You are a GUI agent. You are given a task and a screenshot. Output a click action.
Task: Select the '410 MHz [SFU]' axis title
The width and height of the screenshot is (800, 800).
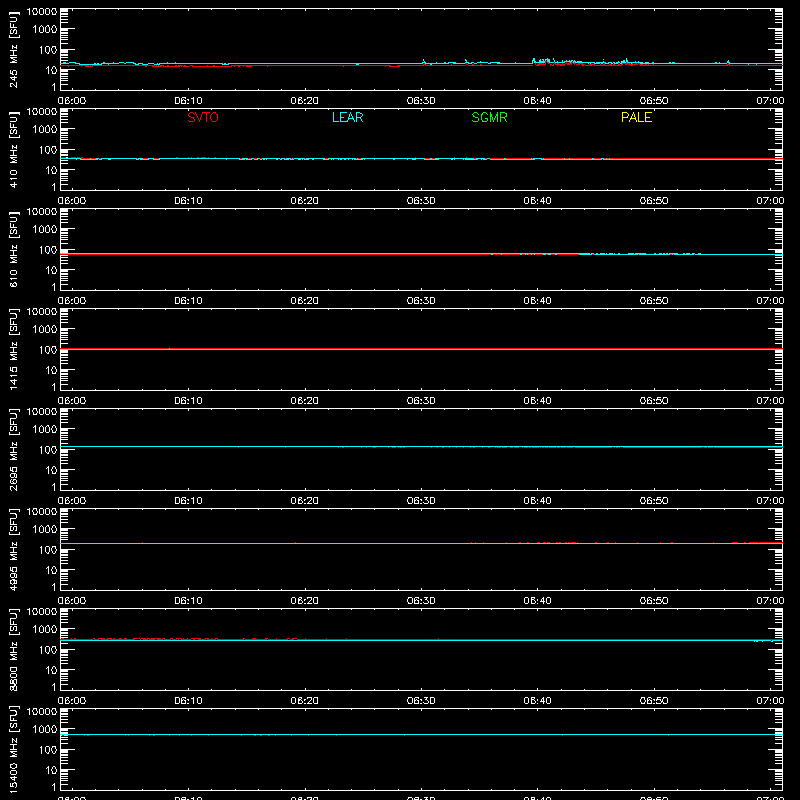pos(13,149)
